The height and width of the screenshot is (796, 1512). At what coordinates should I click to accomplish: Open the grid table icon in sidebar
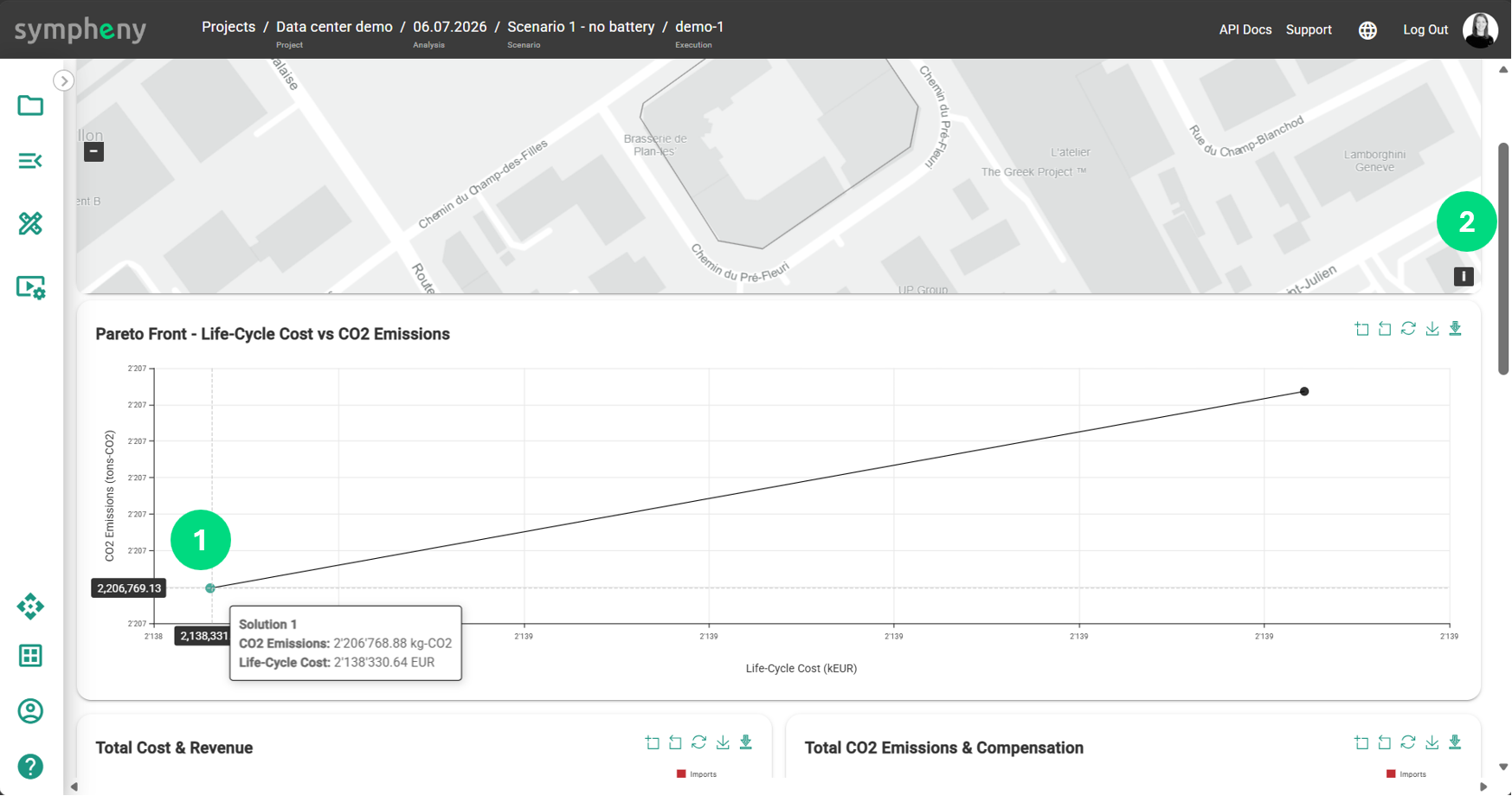(x=30, y=656)
